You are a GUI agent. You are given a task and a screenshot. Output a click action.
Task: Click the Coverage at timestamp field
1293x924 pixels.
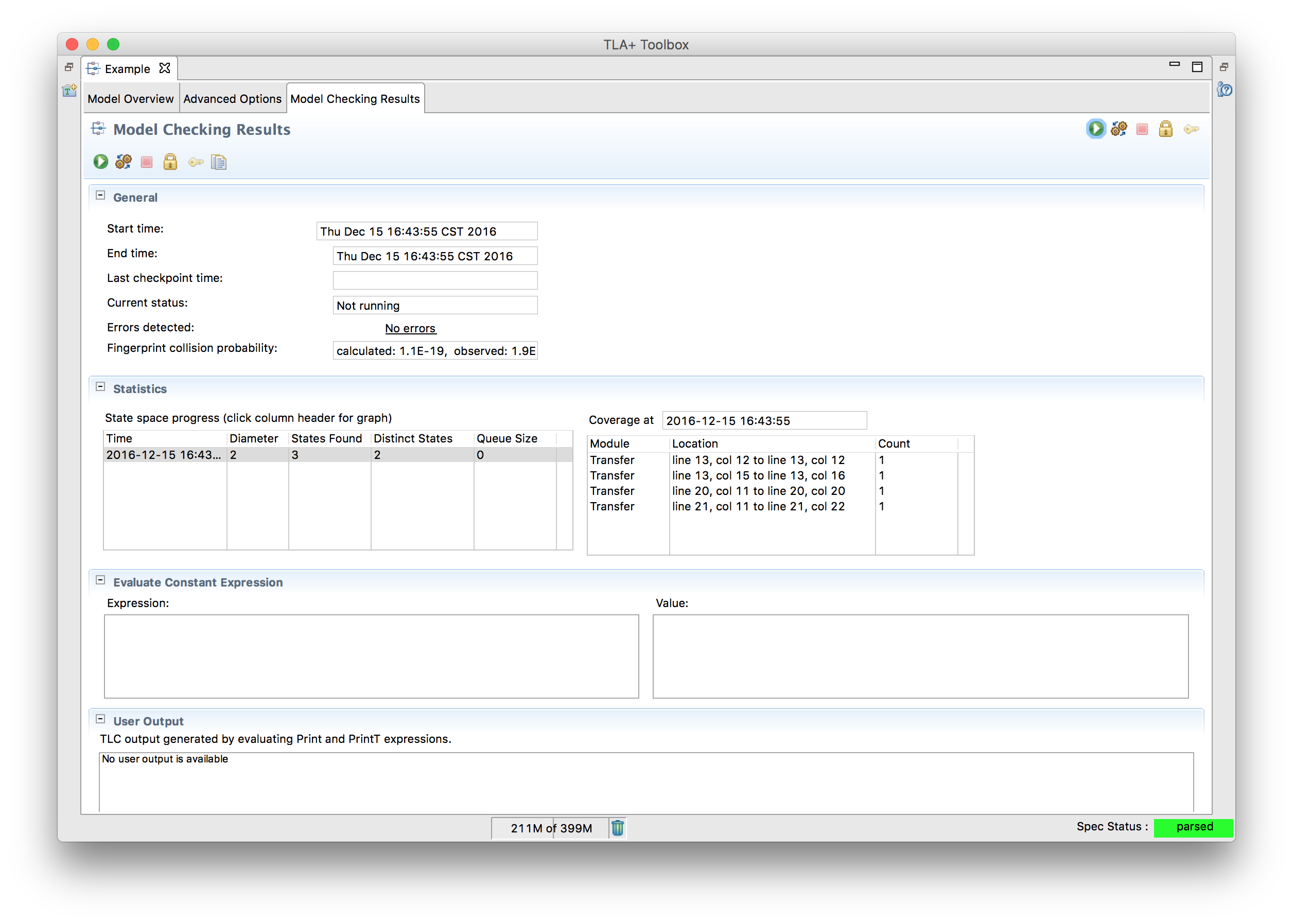click(x=765, y=420)
